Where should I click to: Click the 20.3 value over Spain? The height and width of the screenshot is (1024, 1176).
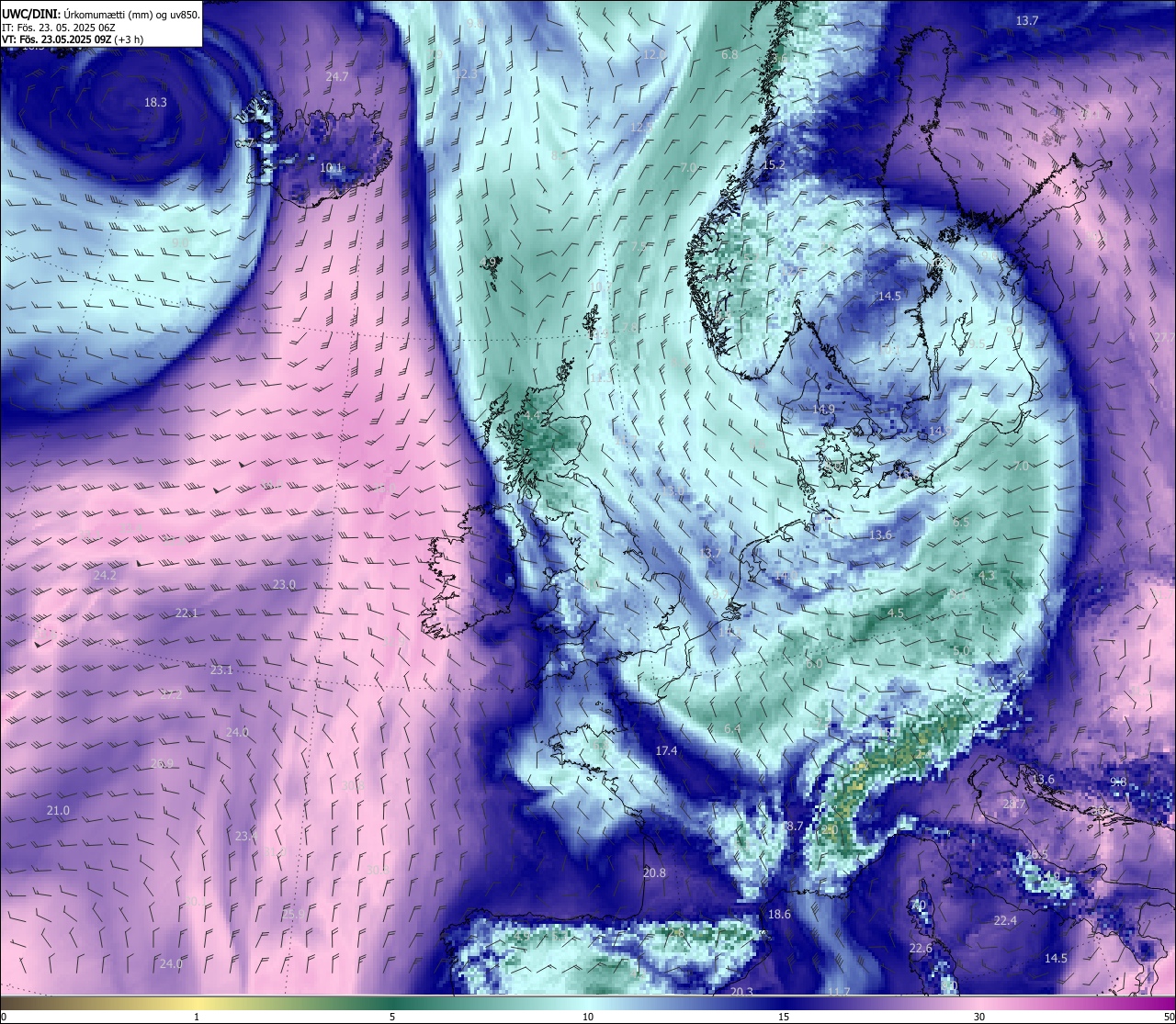(x=741, y=991)
